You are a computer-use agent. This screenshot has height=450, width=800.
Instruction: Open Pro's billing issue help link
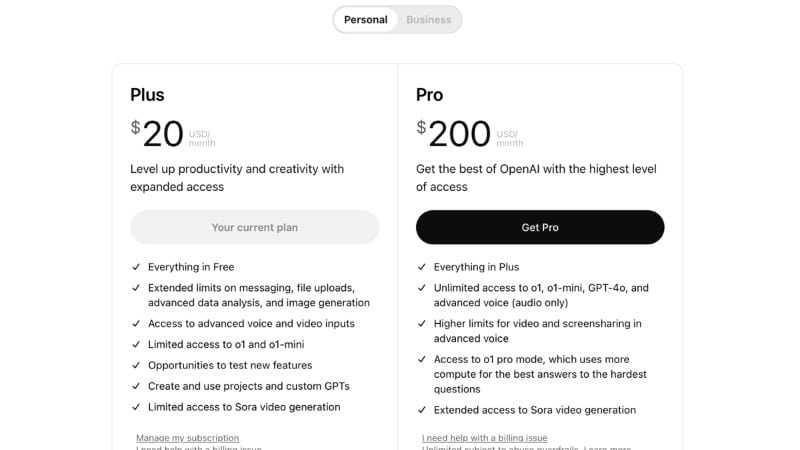(485, 438)
